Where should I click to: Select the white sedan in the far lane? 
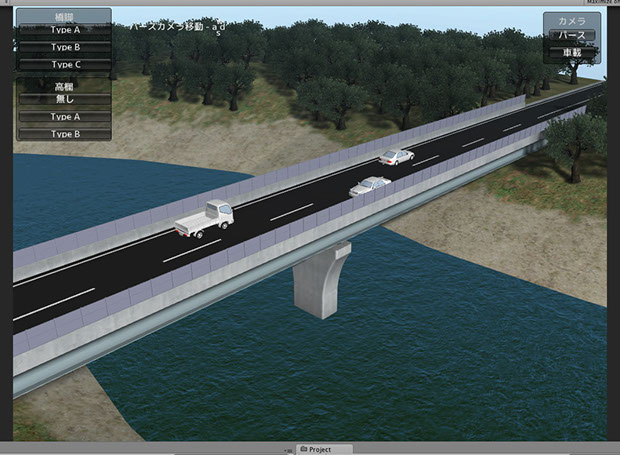[396, 157]
